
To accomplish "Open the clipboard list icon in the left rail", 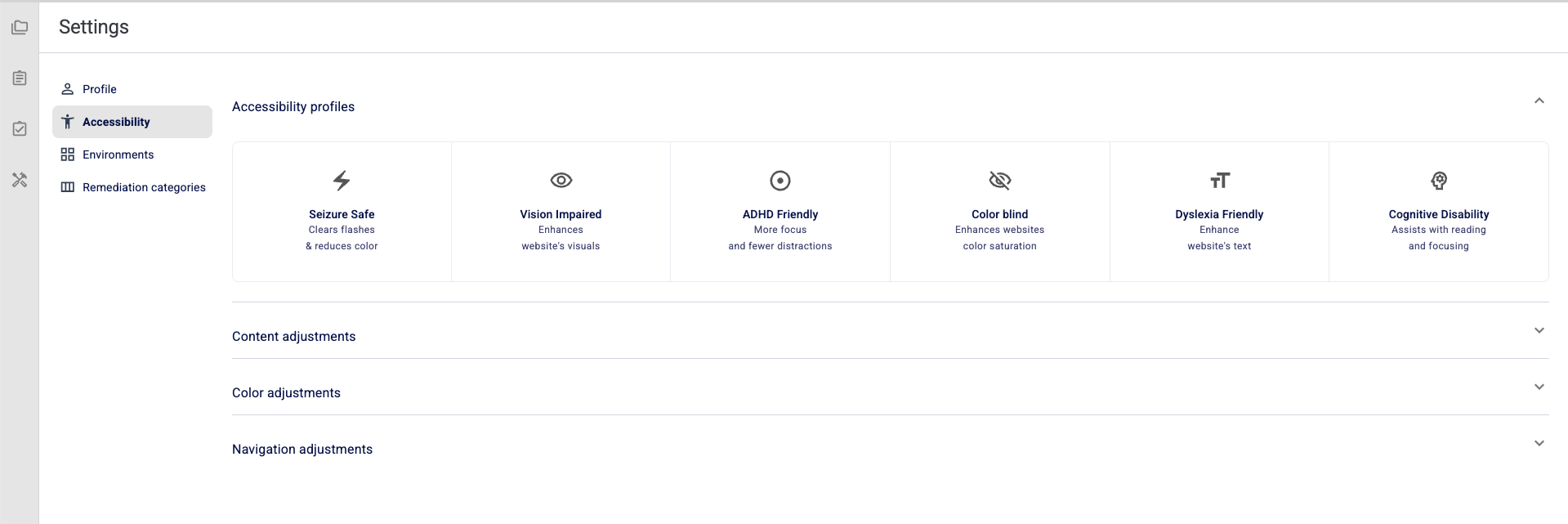I will coord(20,78).
